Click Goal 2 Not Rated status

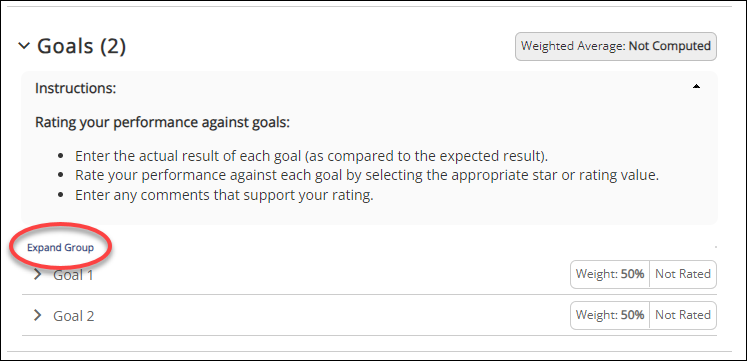click(683, 315)
